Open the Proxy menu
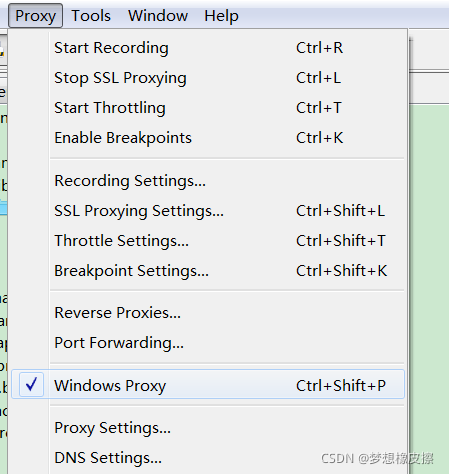The height and width of the screenshot is (474, 449). (35, 16)
